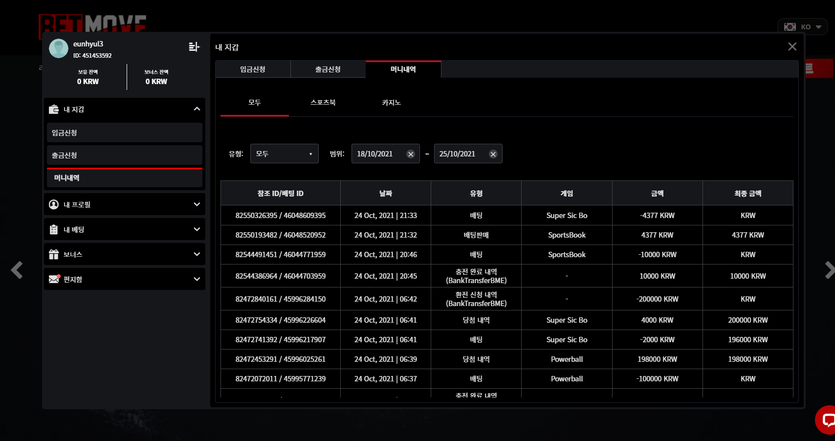Click the envelope icon for 편지함
Image resolution: width=835 pixels, height=441 pixels.
[54, 279]
